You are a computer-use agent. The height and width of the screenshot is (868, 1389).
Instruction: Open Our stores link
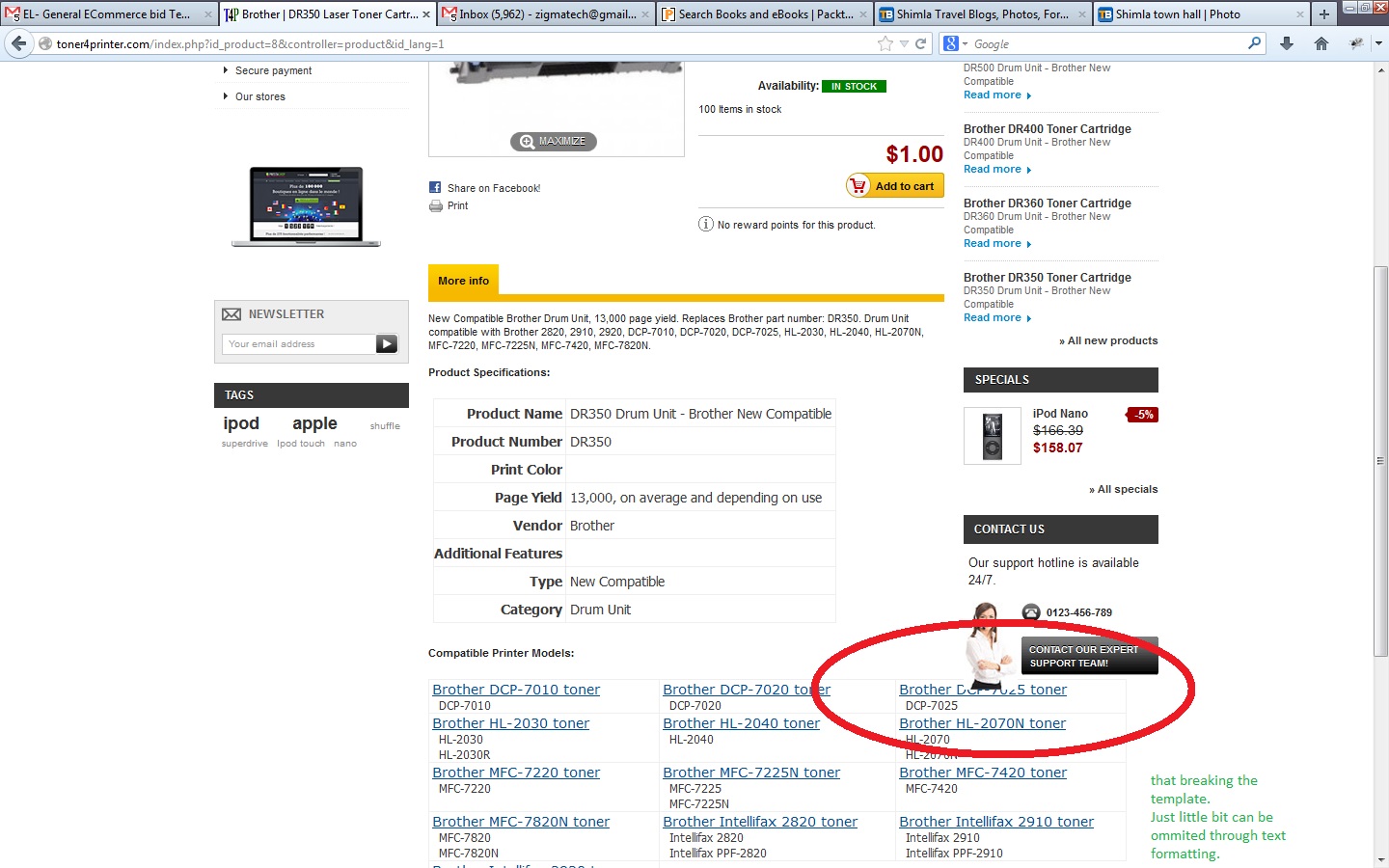point(260,96)
